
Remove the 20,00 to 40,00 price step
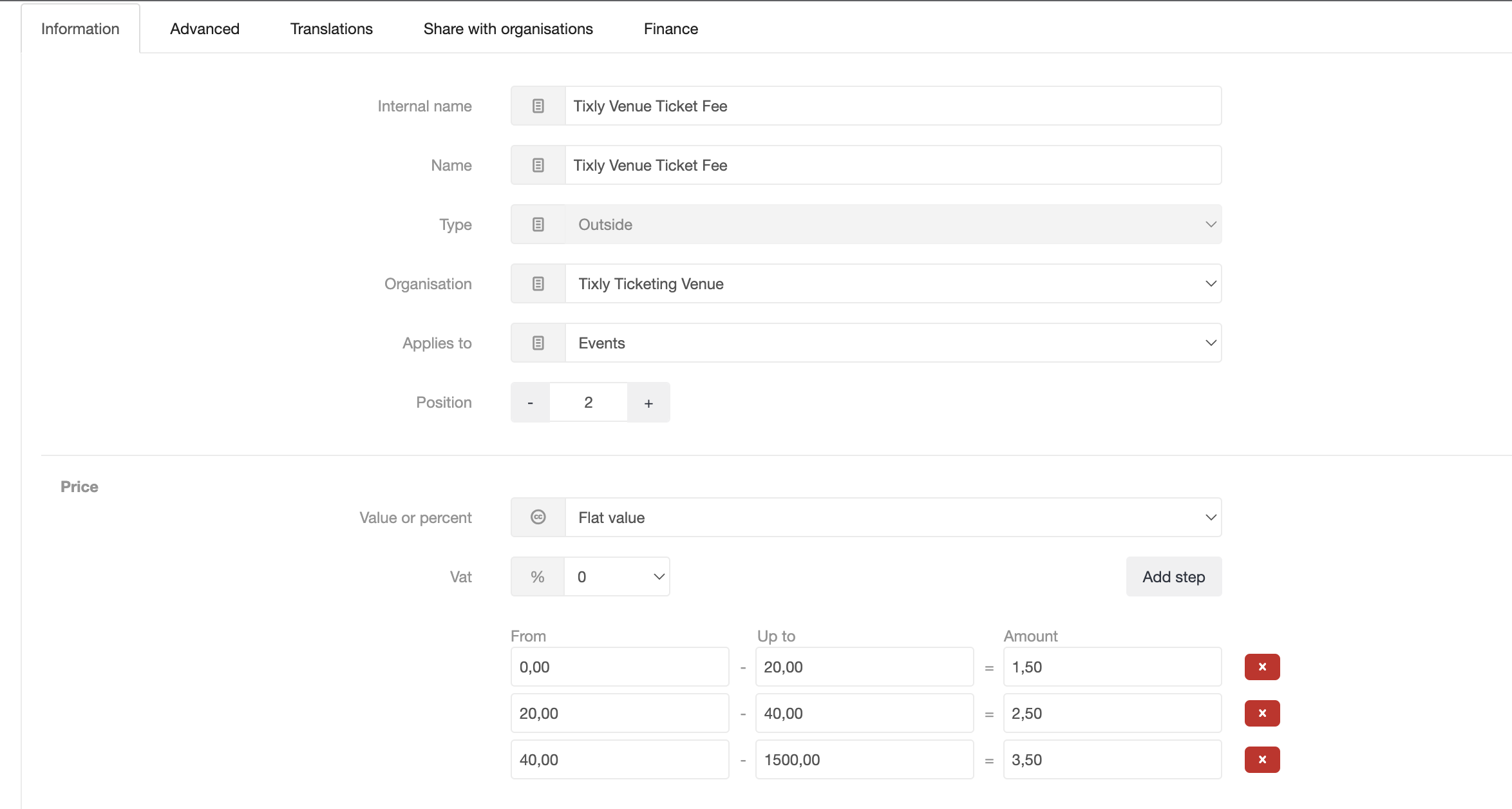click(x=1262, y=713)
